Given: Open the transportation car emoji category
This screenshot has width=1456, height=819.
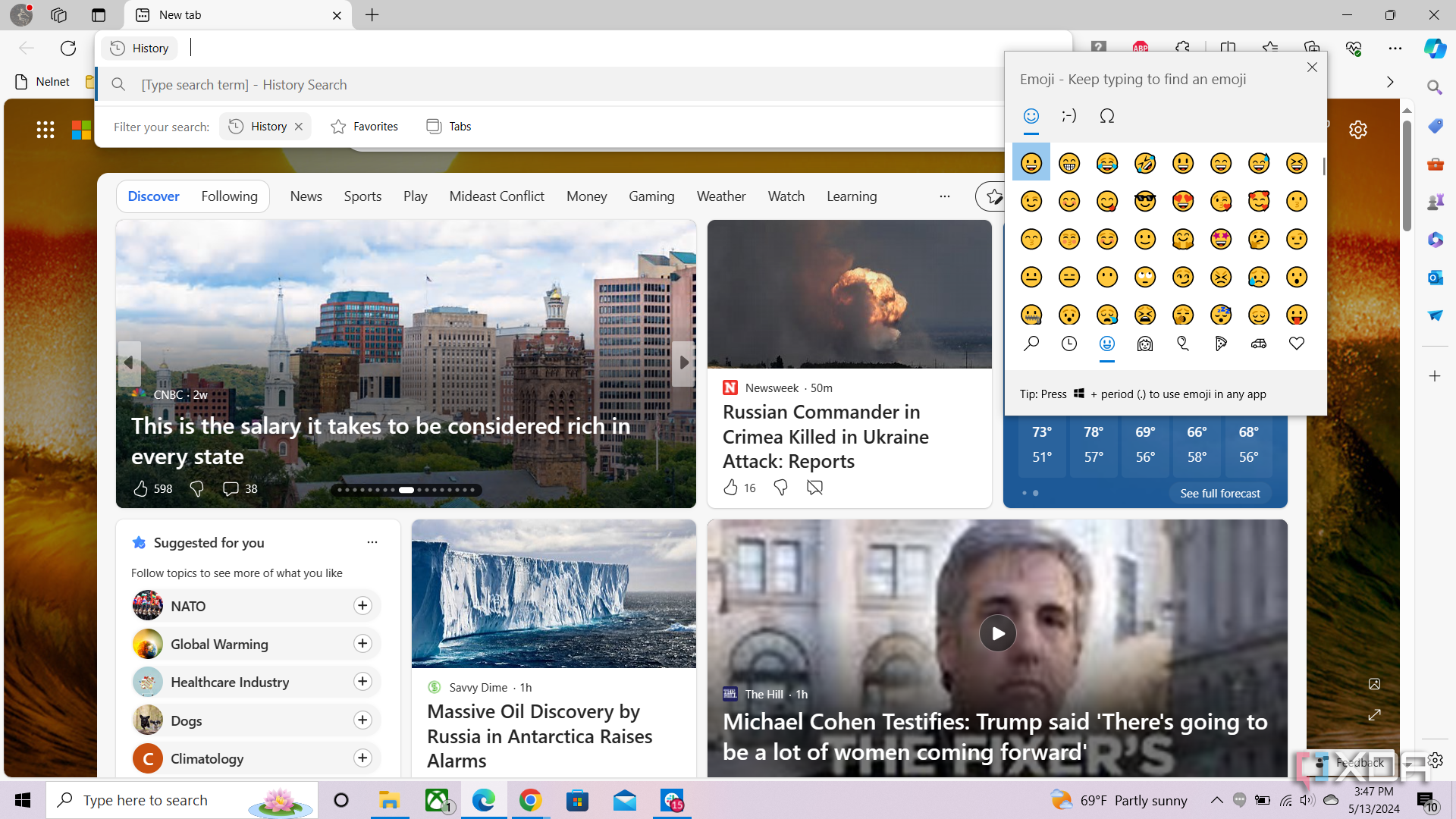Looking at the screenshot, I should coord(1259,344).
